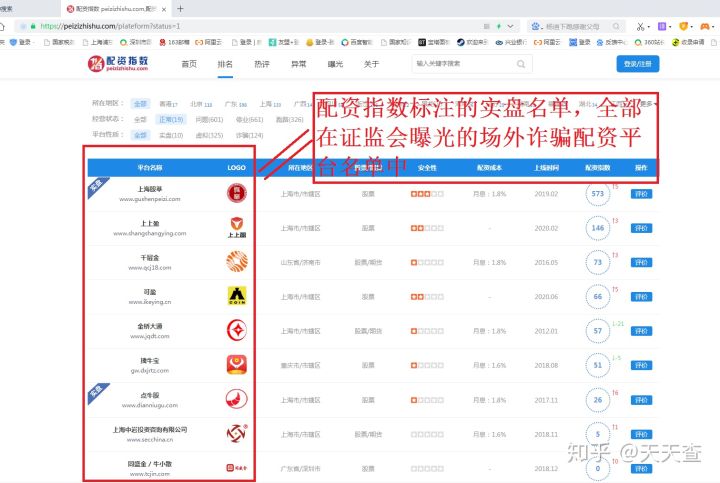Click the 配资指数 column header

(597, 168)
